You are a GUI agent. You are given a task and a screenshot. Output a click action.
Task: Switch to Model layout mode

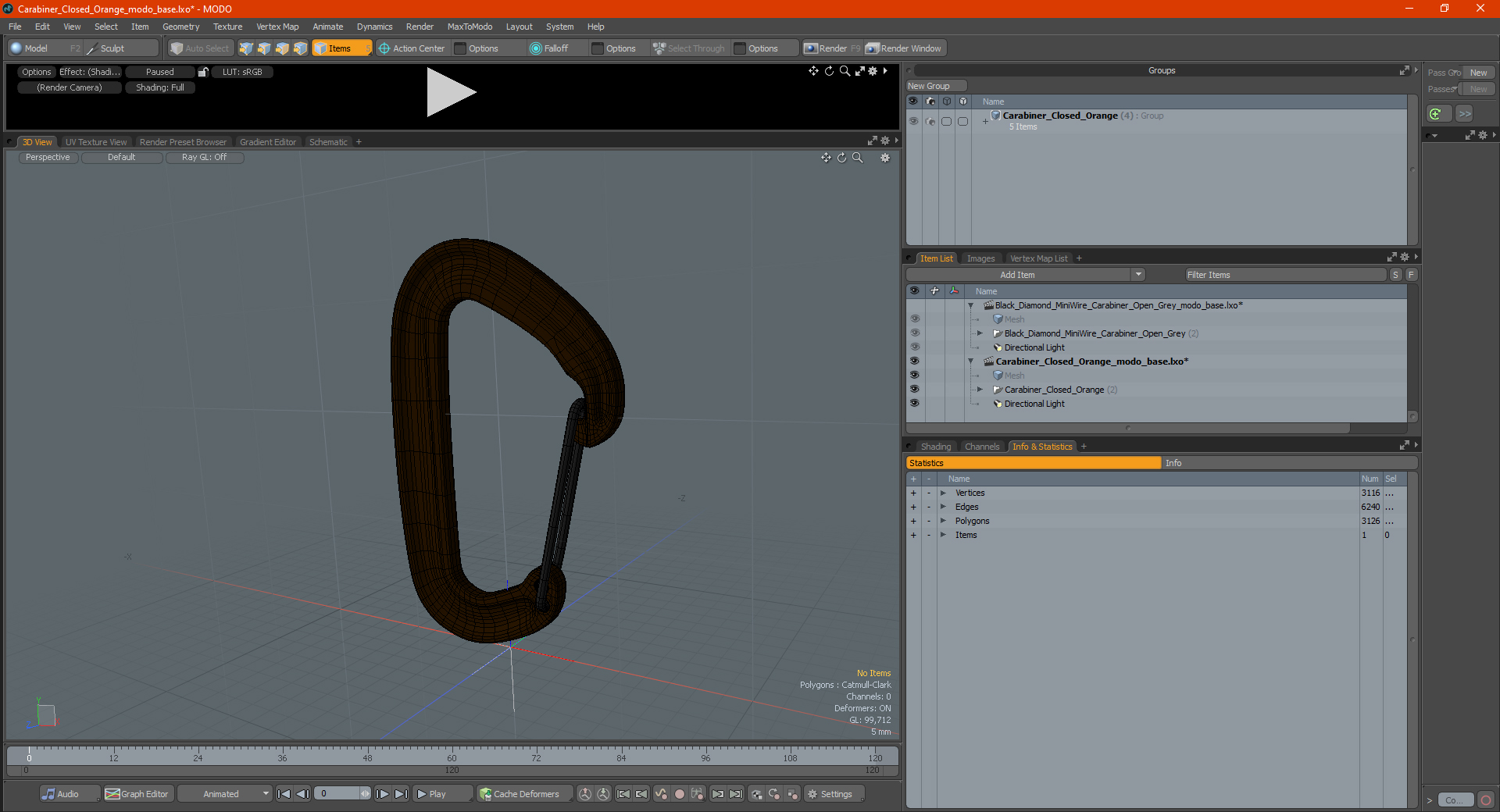click(44, 48)
